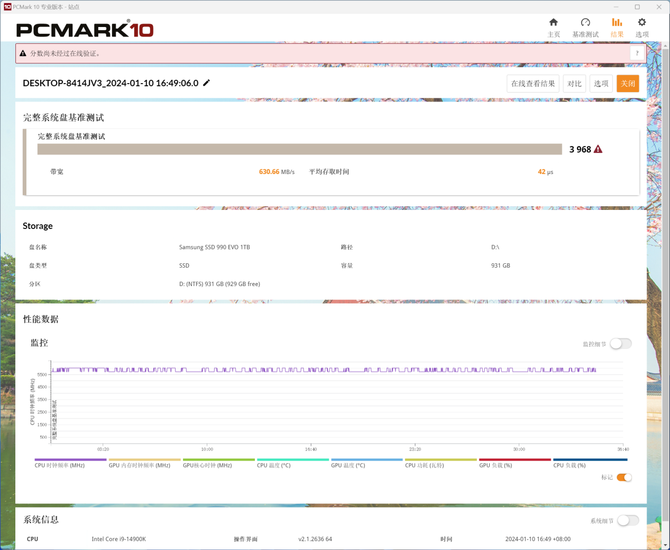This screenshot has width=670, height=550.
Task: Toggle CPU 时钟频率 (MHz) legend series
Action: pos(70,463)
